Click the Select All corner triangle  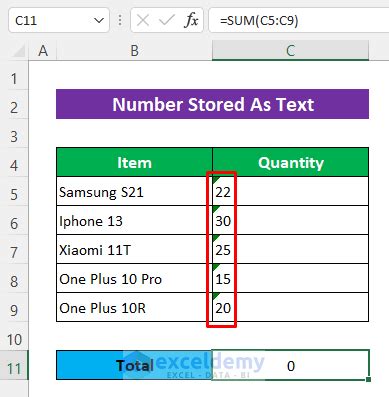pyautogui.click(x=18, y=51)
